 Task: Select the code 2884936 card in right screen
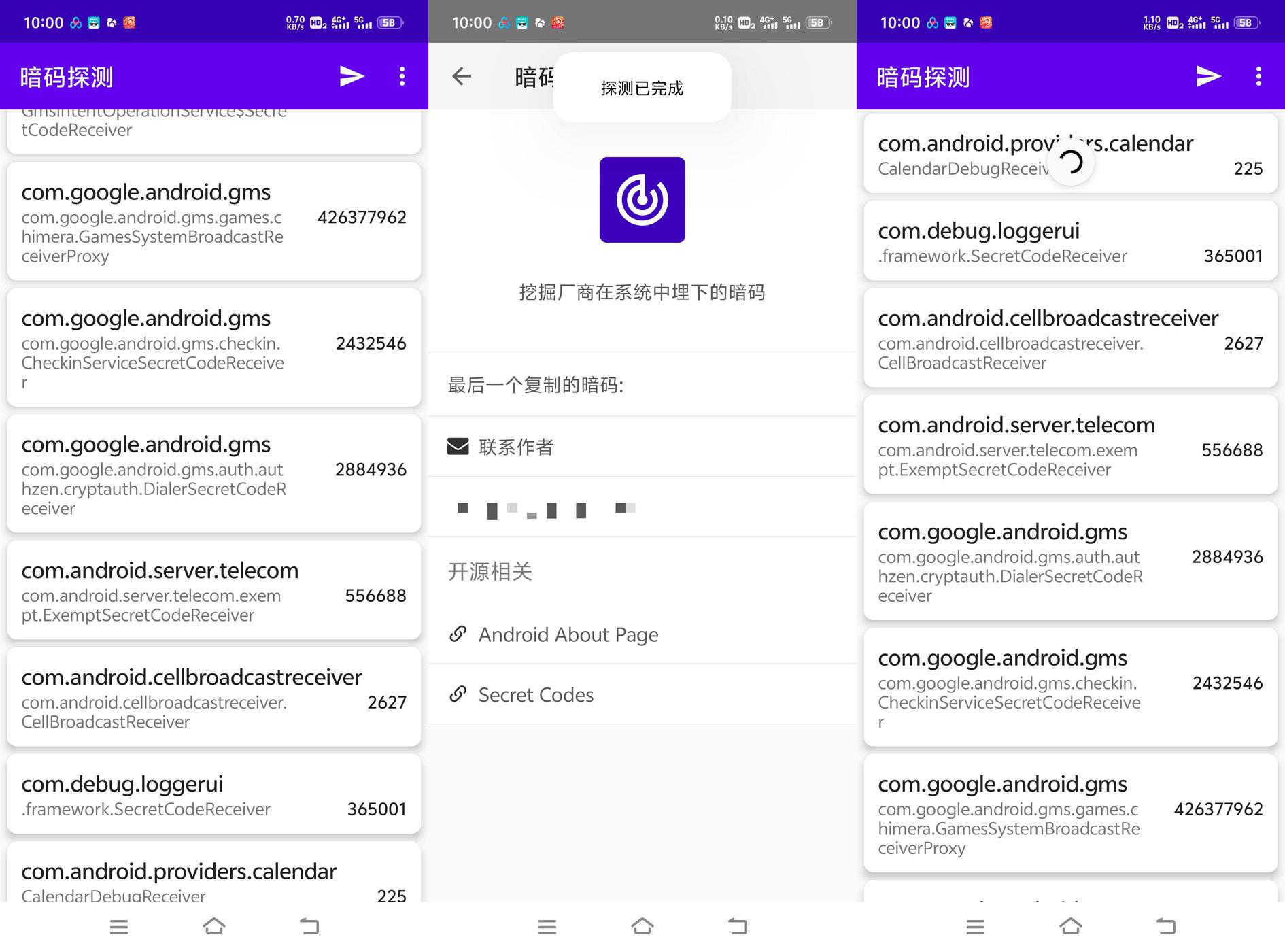coord(1071,561)
